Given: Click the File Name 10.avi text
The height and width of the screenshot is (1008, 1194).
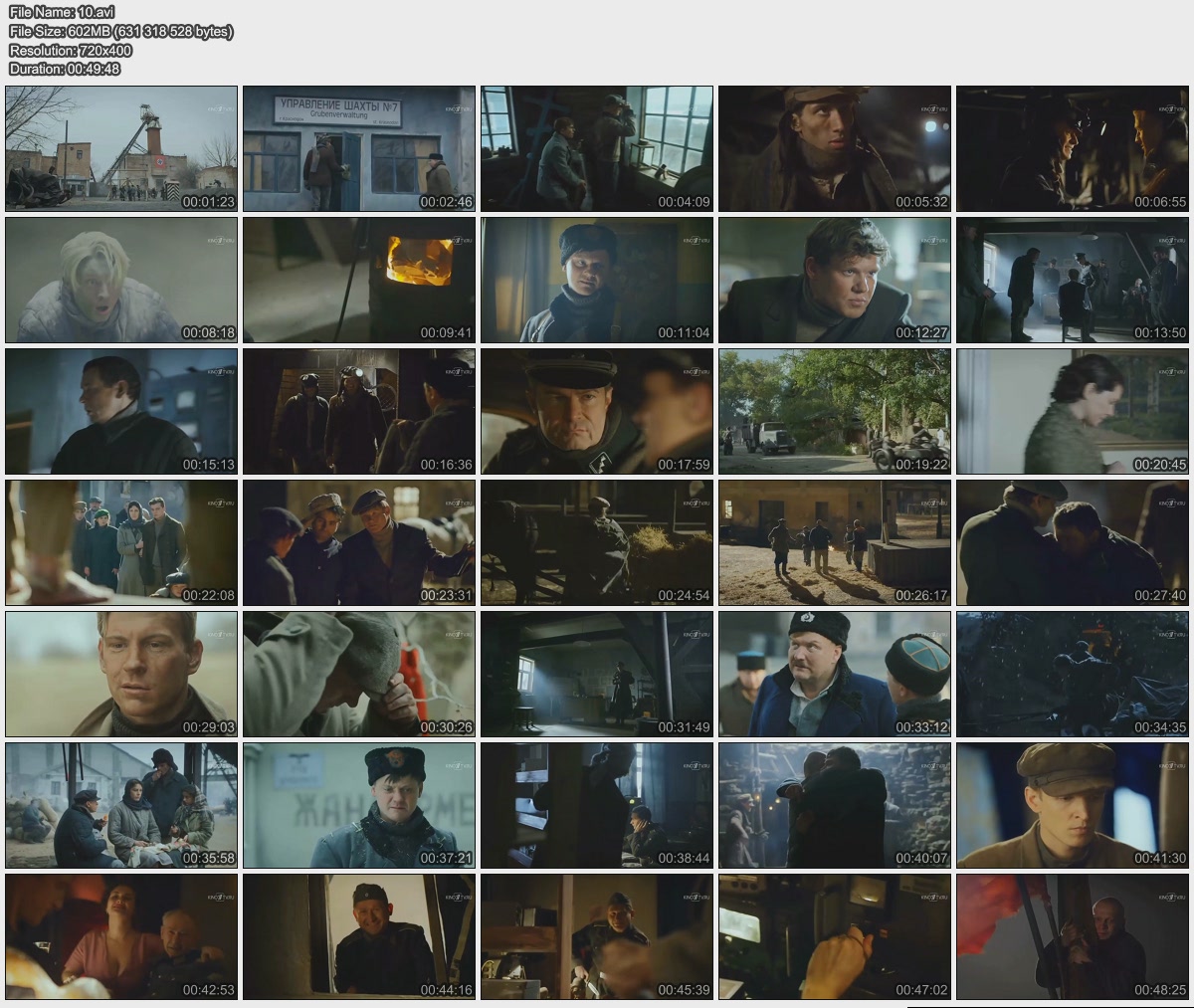Looking at the screenshot, I should pos(62,12).
